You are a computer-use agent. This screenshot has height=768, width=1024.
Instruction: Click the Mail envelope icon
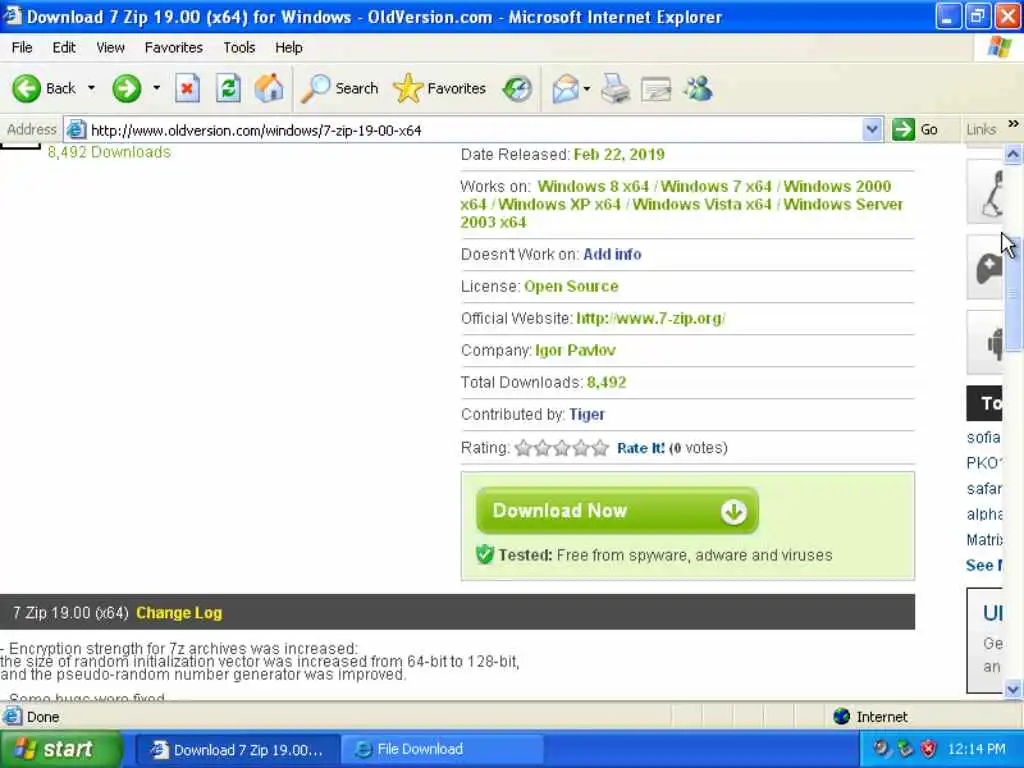[x=565, y=89]
